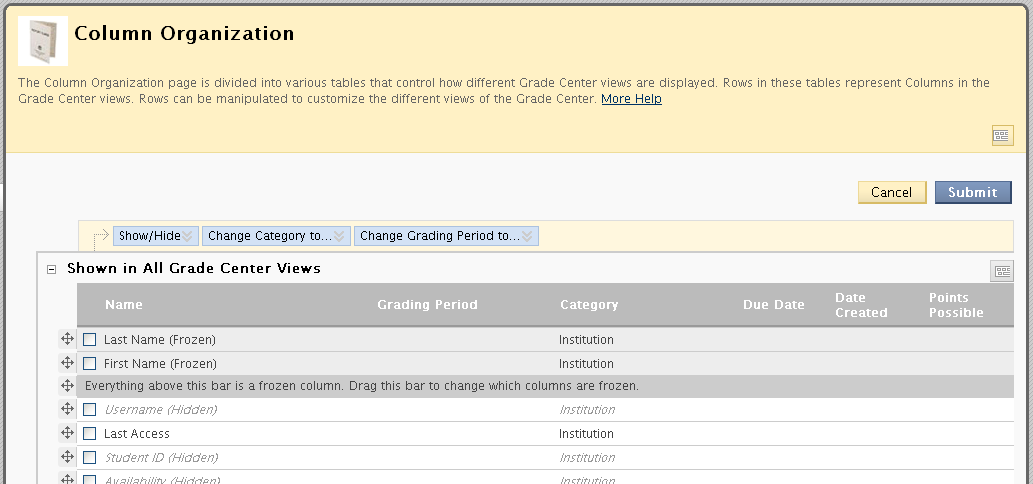The width and height of the screenshot is (1033, 484).
Task: Open the Show/Hide dropdown
Action: coord(155,236)
